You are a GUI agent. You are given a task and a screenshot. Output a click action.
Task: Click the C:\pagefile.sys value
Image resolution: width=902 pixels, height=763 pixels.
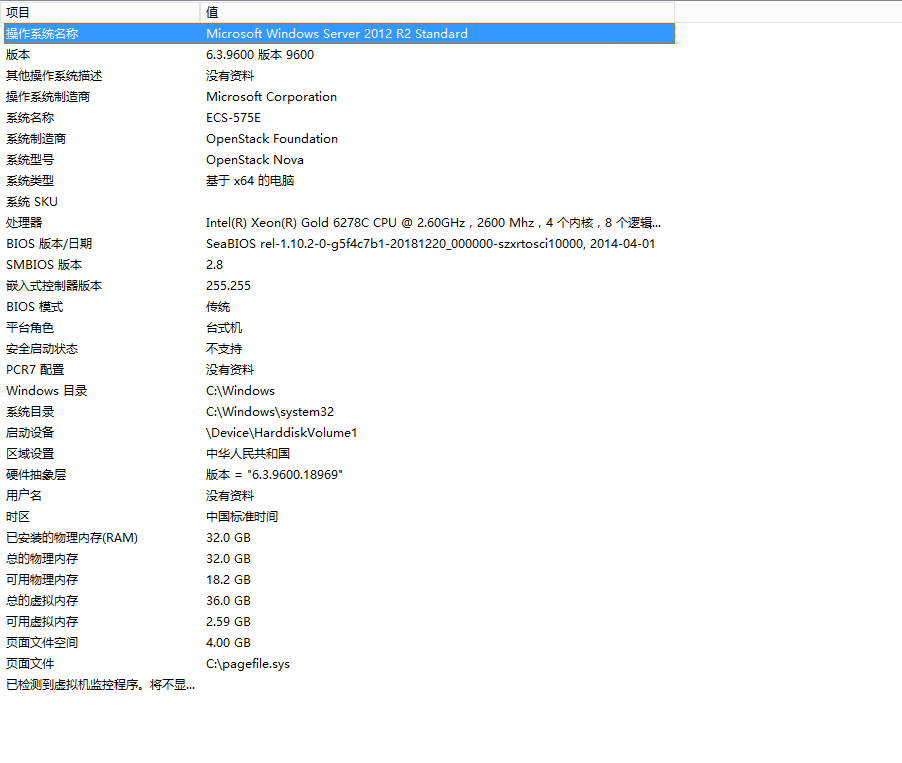[248, 663]
